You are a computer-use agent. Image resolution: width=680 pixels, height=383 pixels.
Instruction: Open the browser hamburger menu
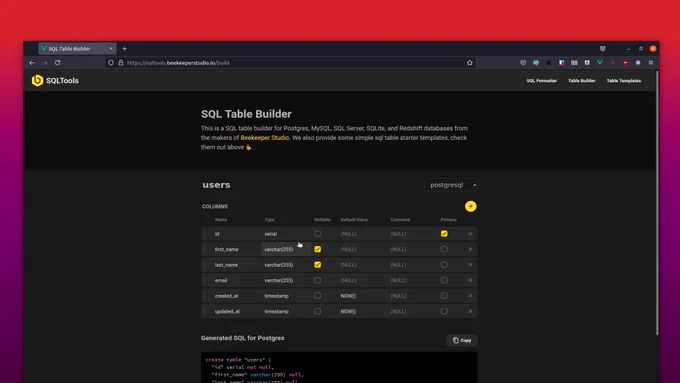[651, 63]
